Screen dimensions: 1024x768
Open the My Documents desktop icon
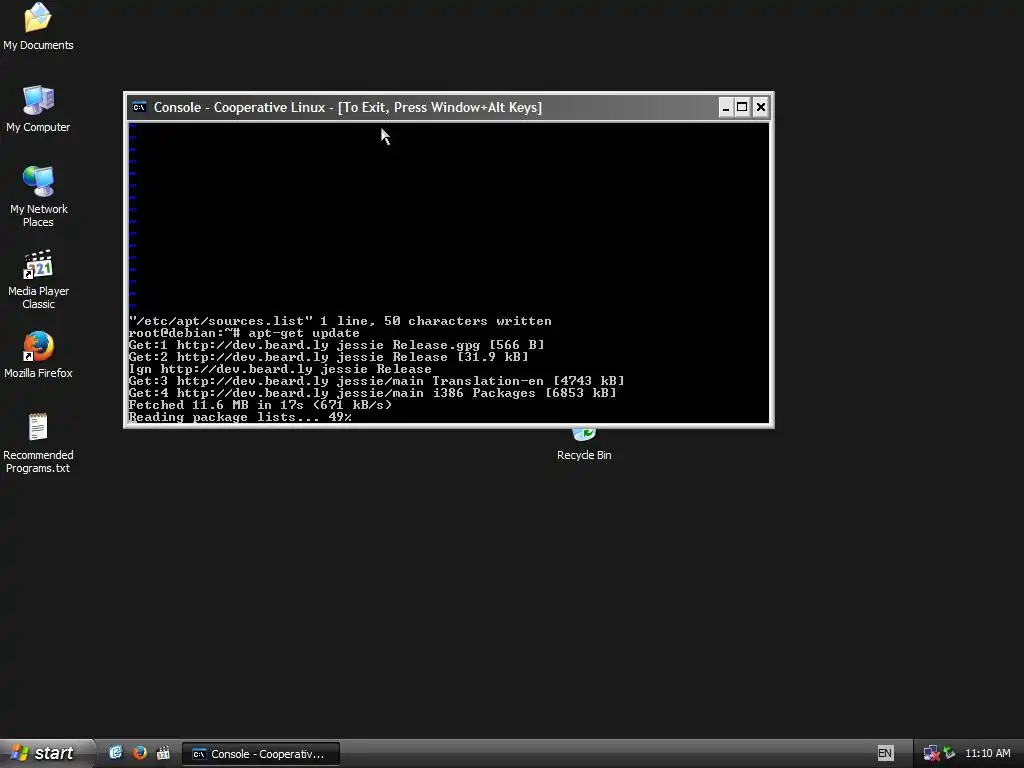coord(38,26)
